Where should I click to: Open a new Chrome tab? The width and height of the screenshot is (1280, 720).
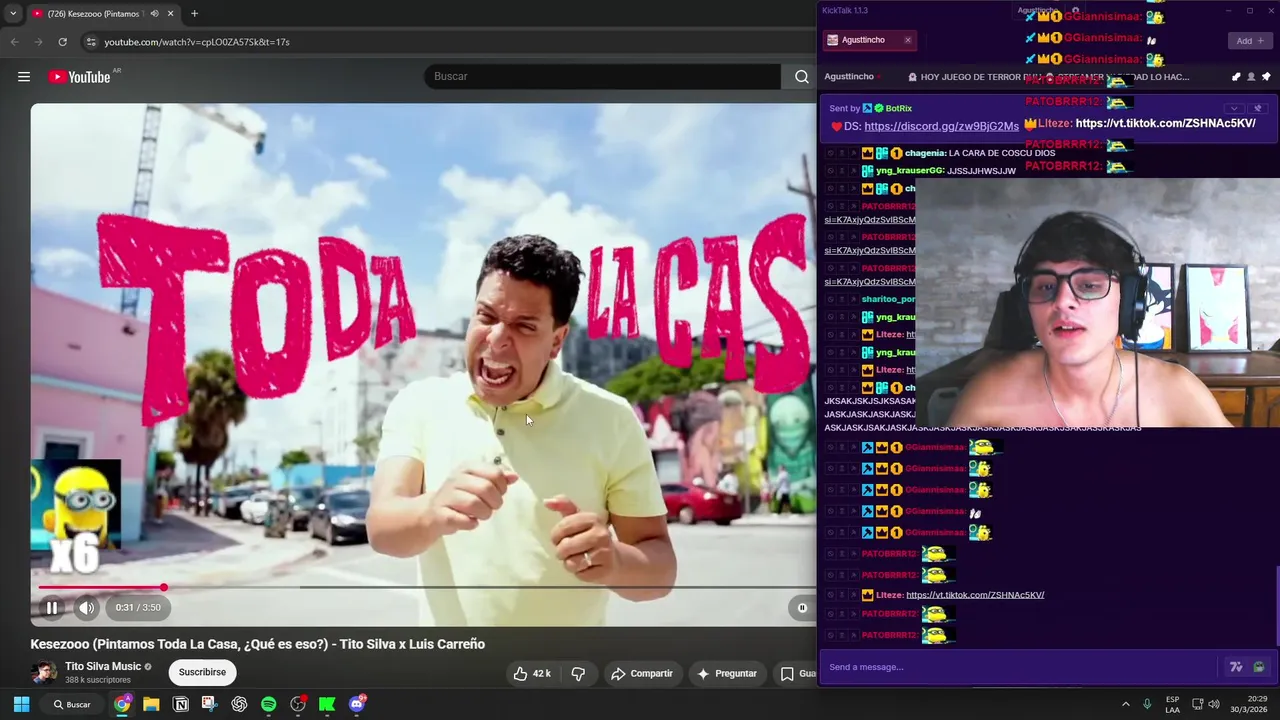(x=194, y=13)
